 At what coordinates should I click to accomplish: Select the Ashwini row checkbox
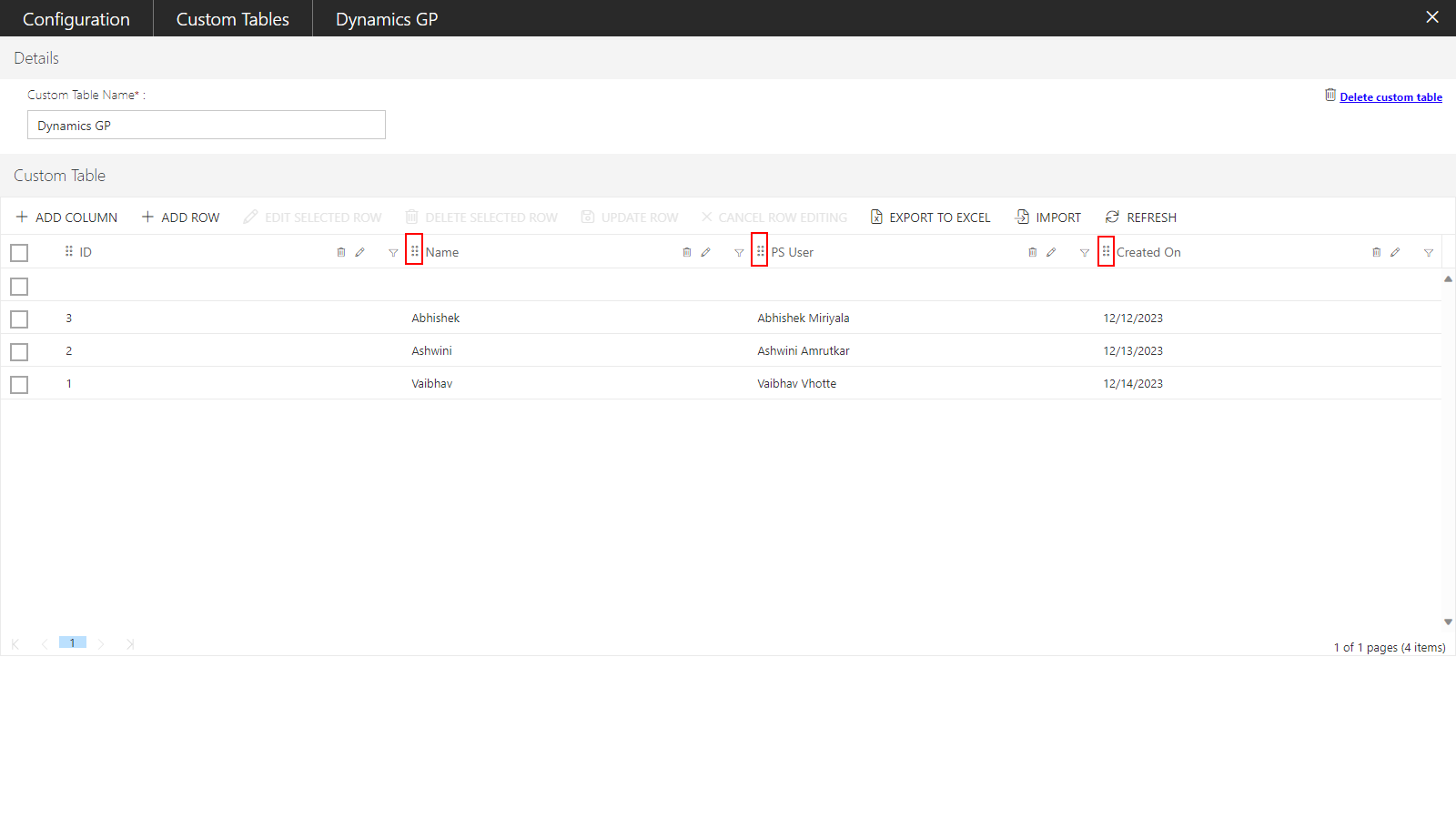pyautogui.click(x=19, y=352)
